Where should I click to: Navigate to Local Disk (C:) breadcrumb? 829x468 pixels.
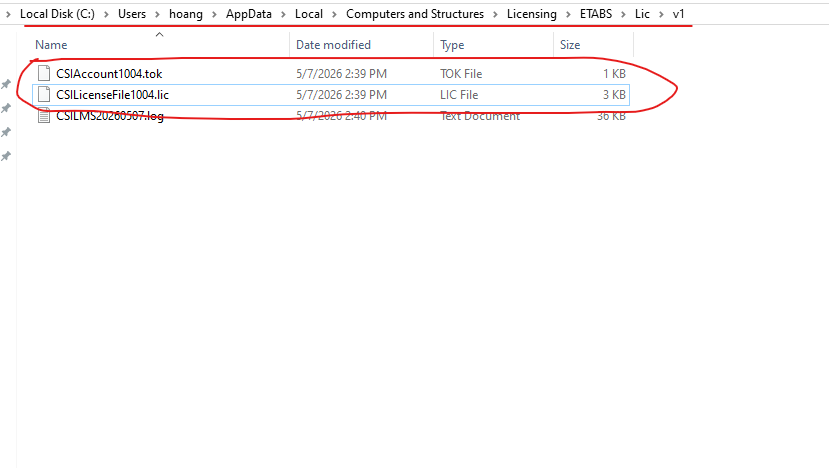[x=57, y=14]
